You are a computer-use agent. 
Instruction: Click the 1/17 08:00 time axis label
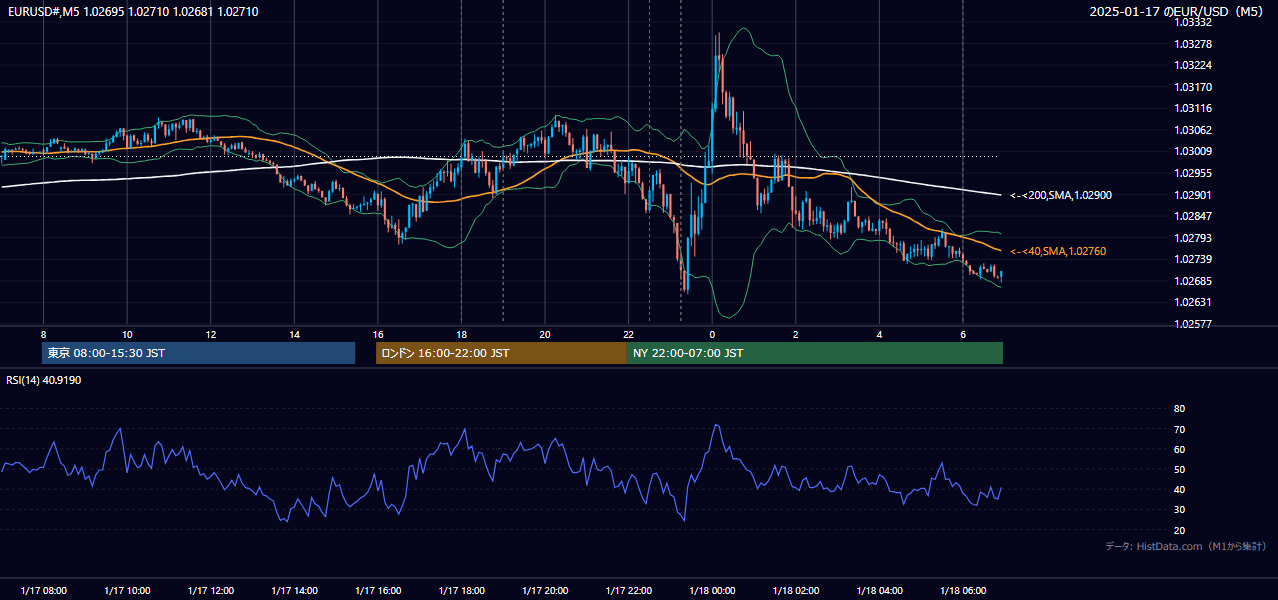(43, 591)
